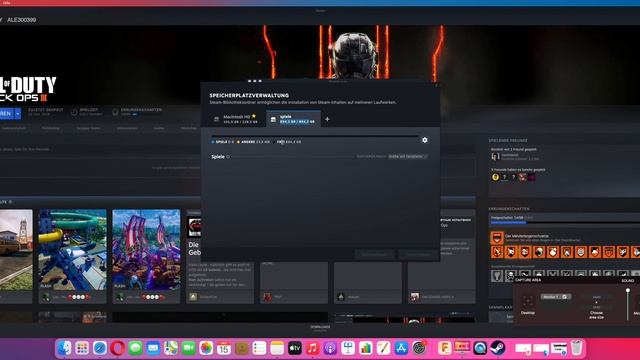
Task: Select the Macintosh HD drive tab
Action: click(x=236, y=119)
